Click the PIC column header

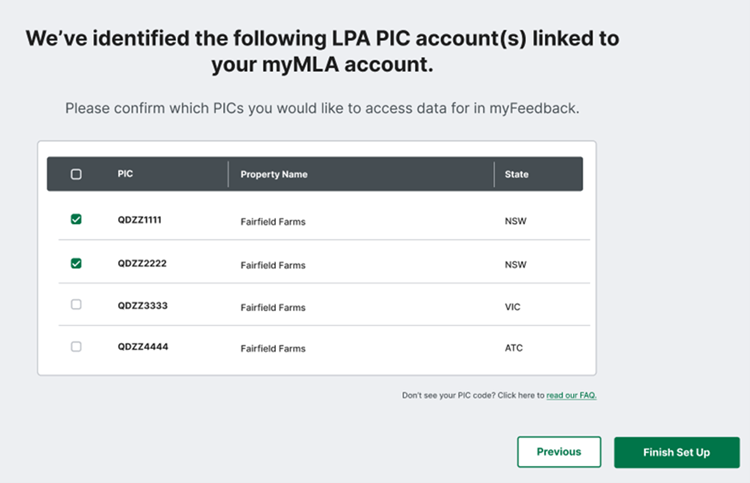125,174
